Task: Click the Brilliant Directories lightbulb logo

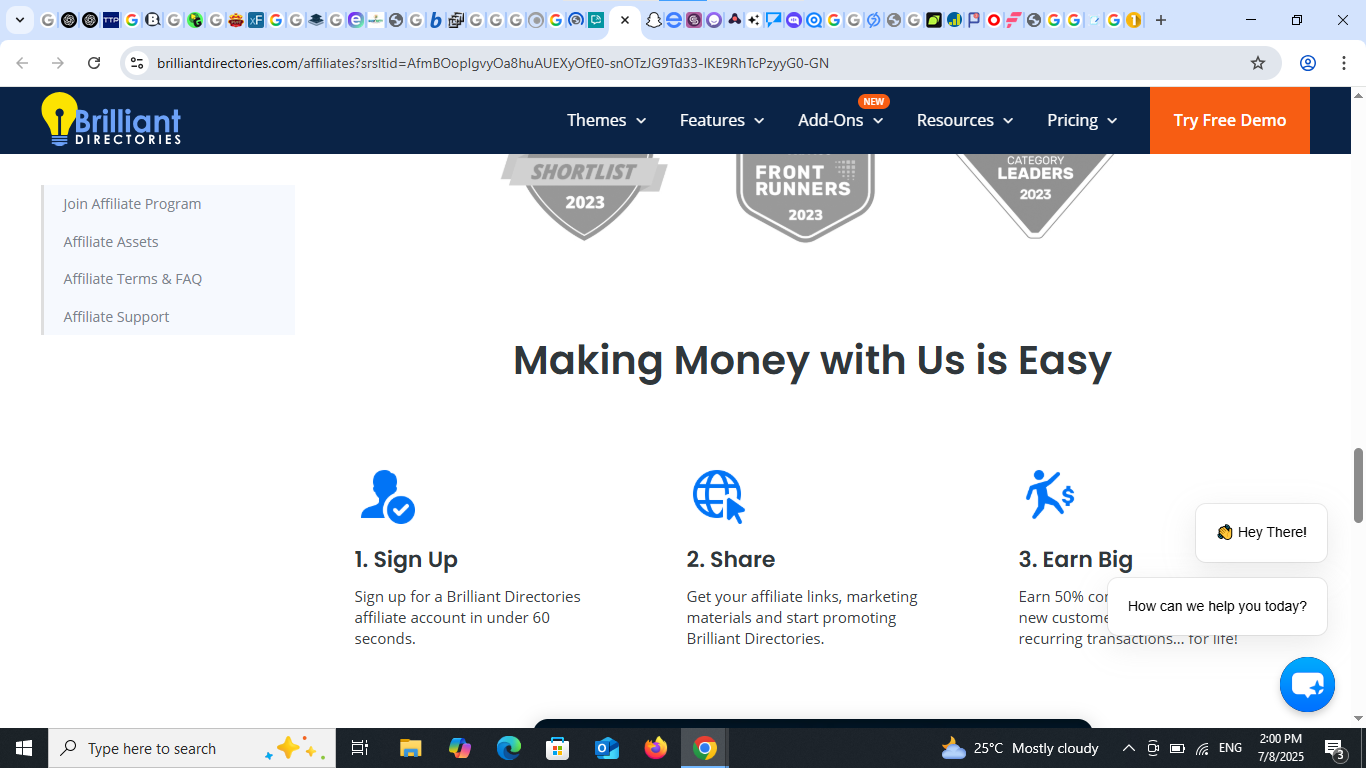Action: [x=111, y=120]
